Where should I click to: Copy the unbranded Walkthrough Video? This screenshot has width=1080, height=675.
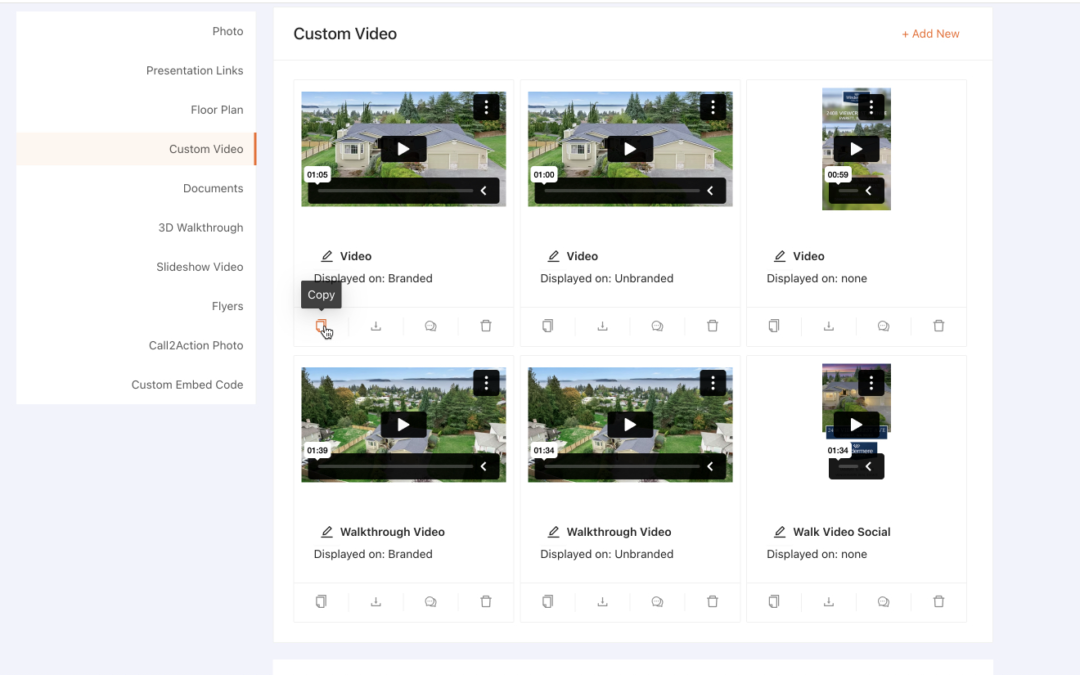pos(547,601)
